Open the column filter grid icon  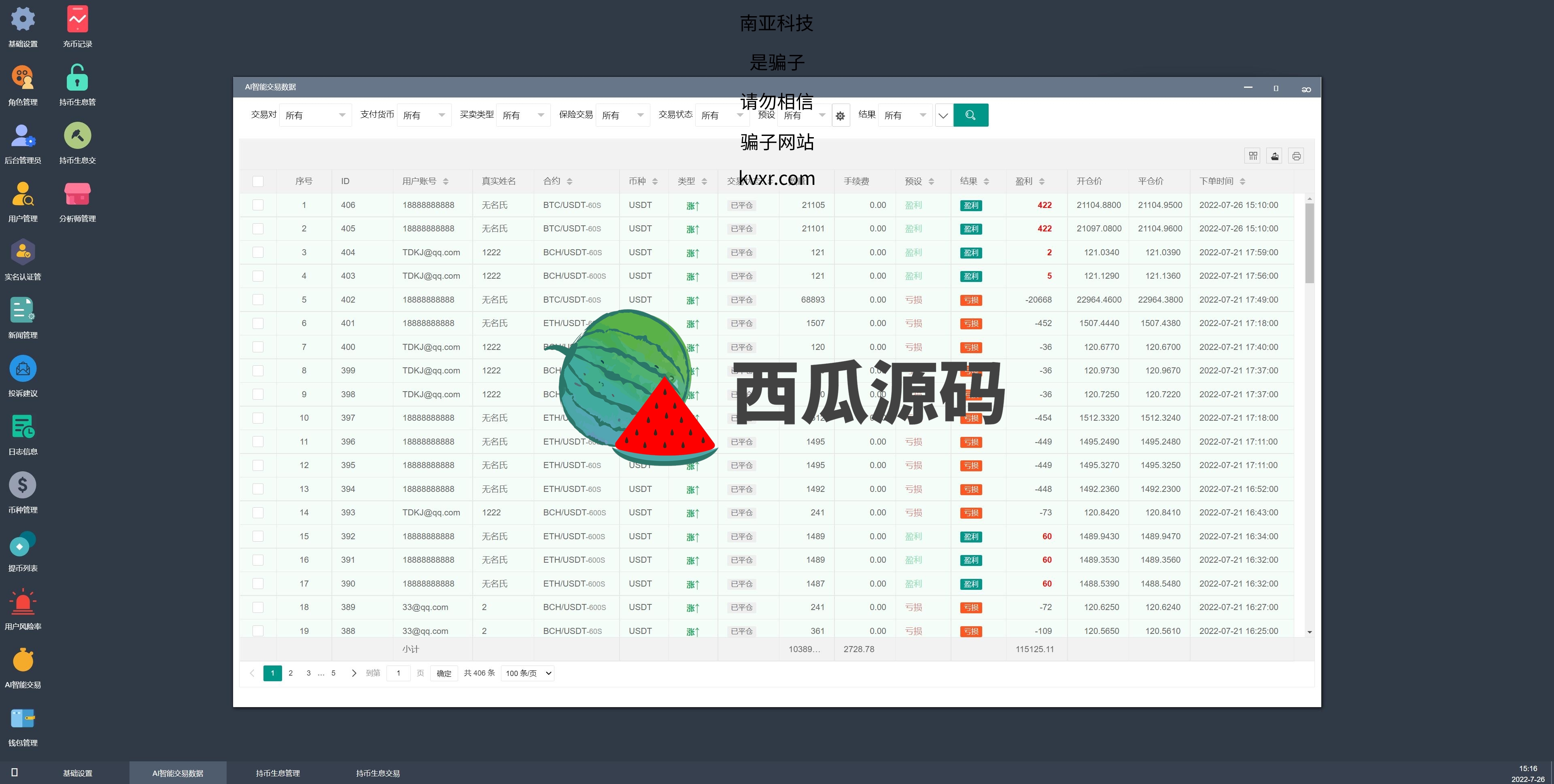coord(1253,156)
